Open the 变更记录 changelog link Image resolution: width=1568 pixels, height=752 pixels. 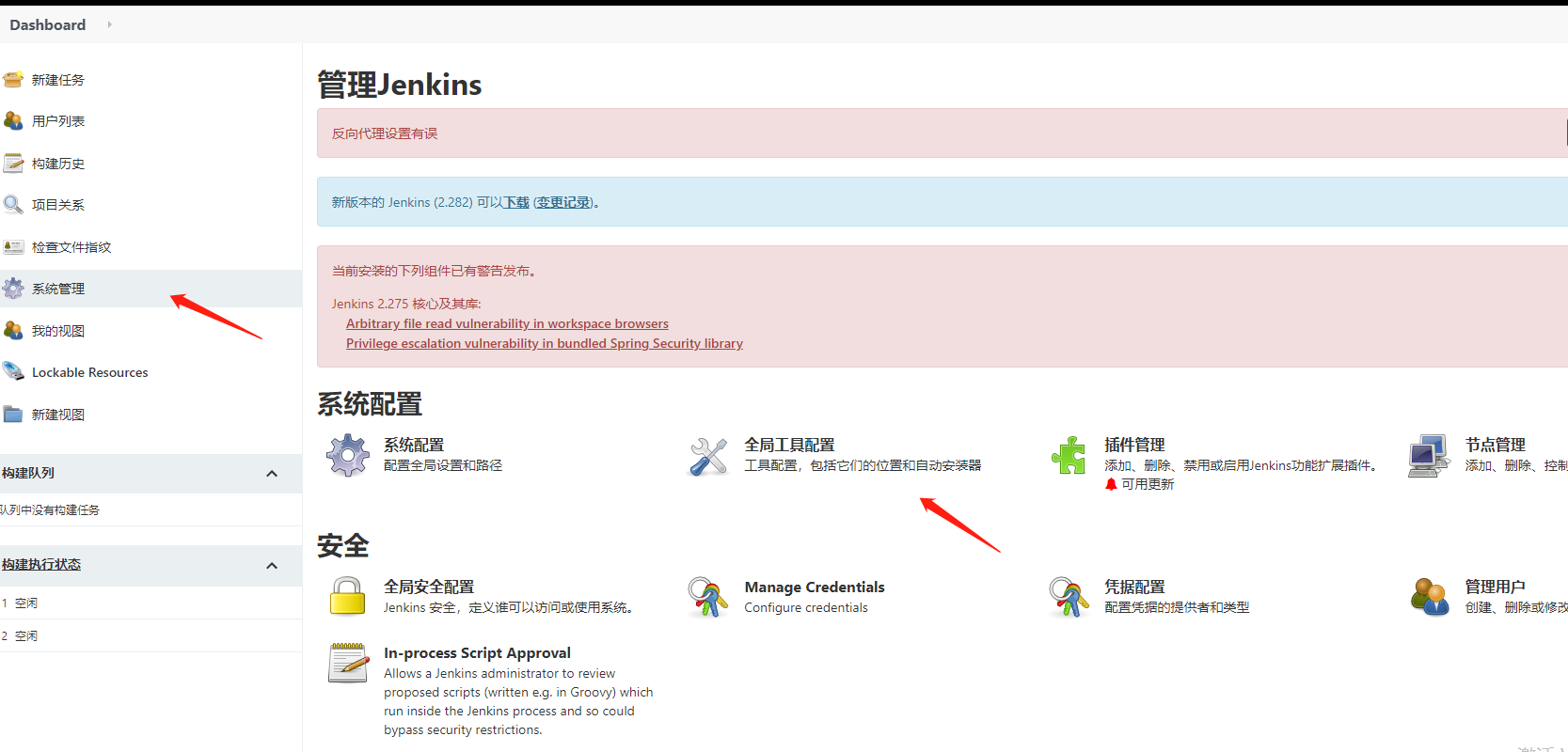point(563,202)
